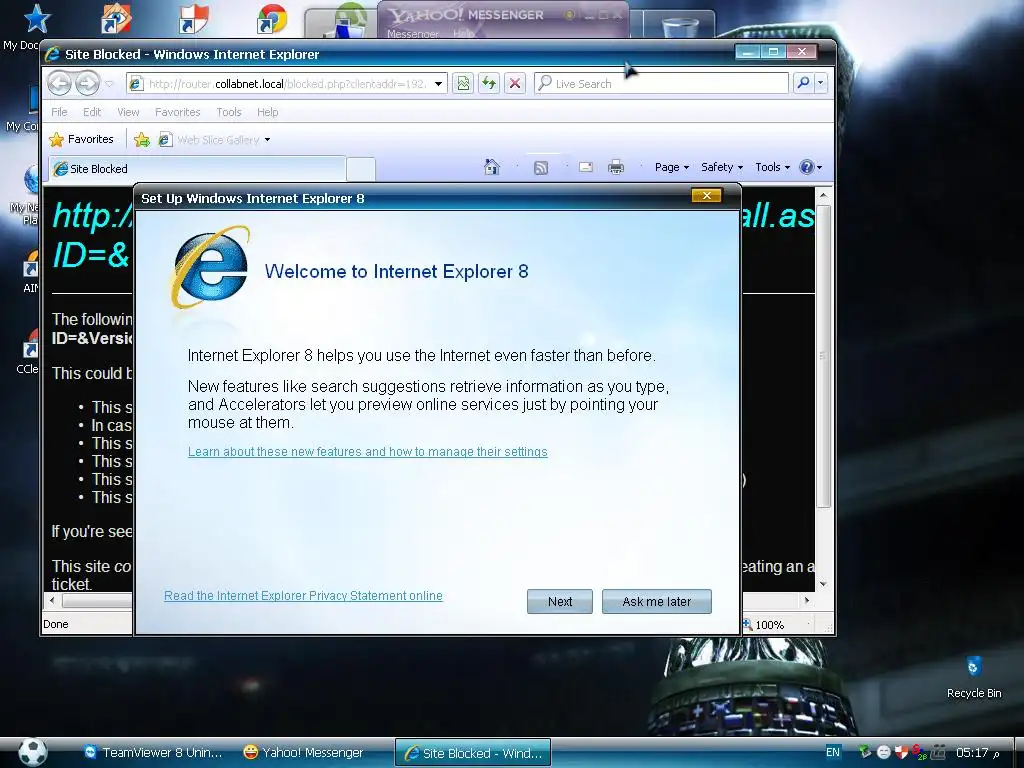Click the 100% zoom level control

click(769, 625)
